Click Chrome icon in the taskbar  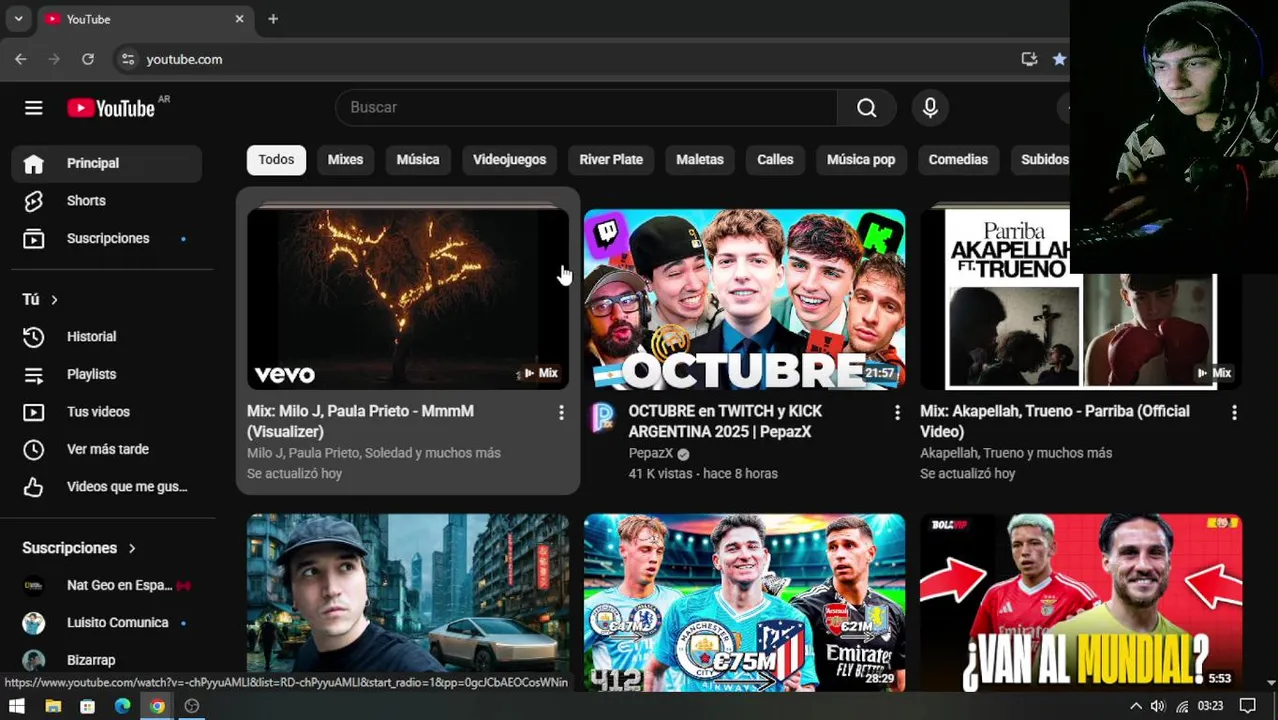[x=157, y=706]
